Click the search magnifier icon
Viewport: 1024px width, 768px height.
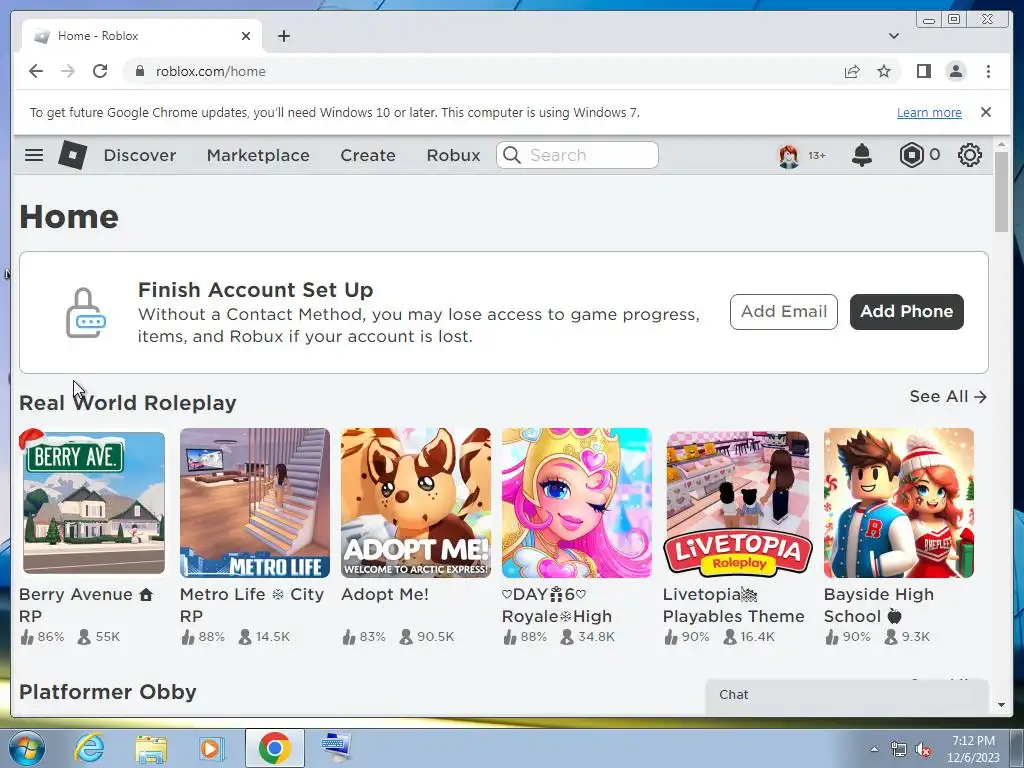click(x=512, y=155)
